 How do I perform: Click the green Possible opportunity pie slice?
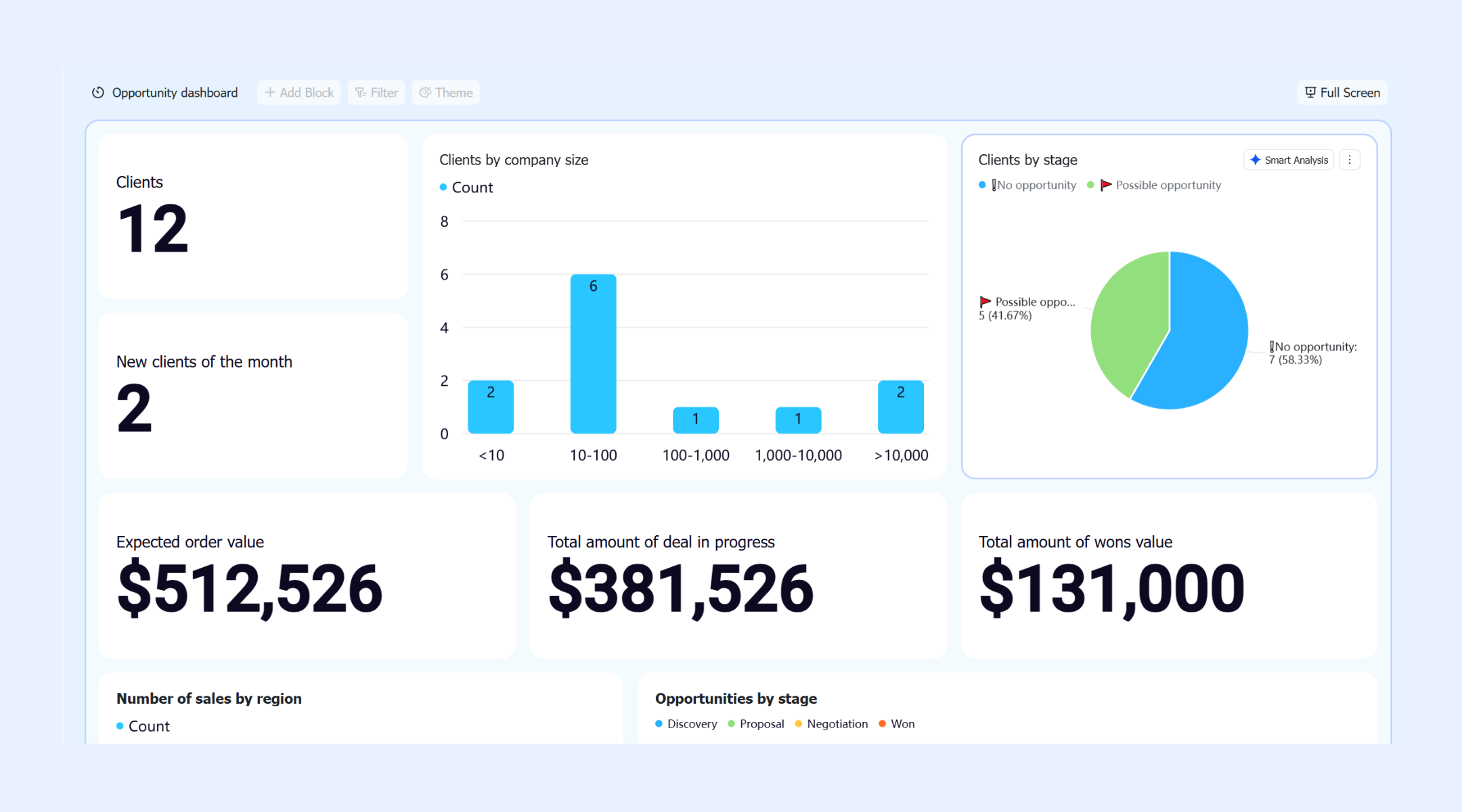coord(1127,318)
